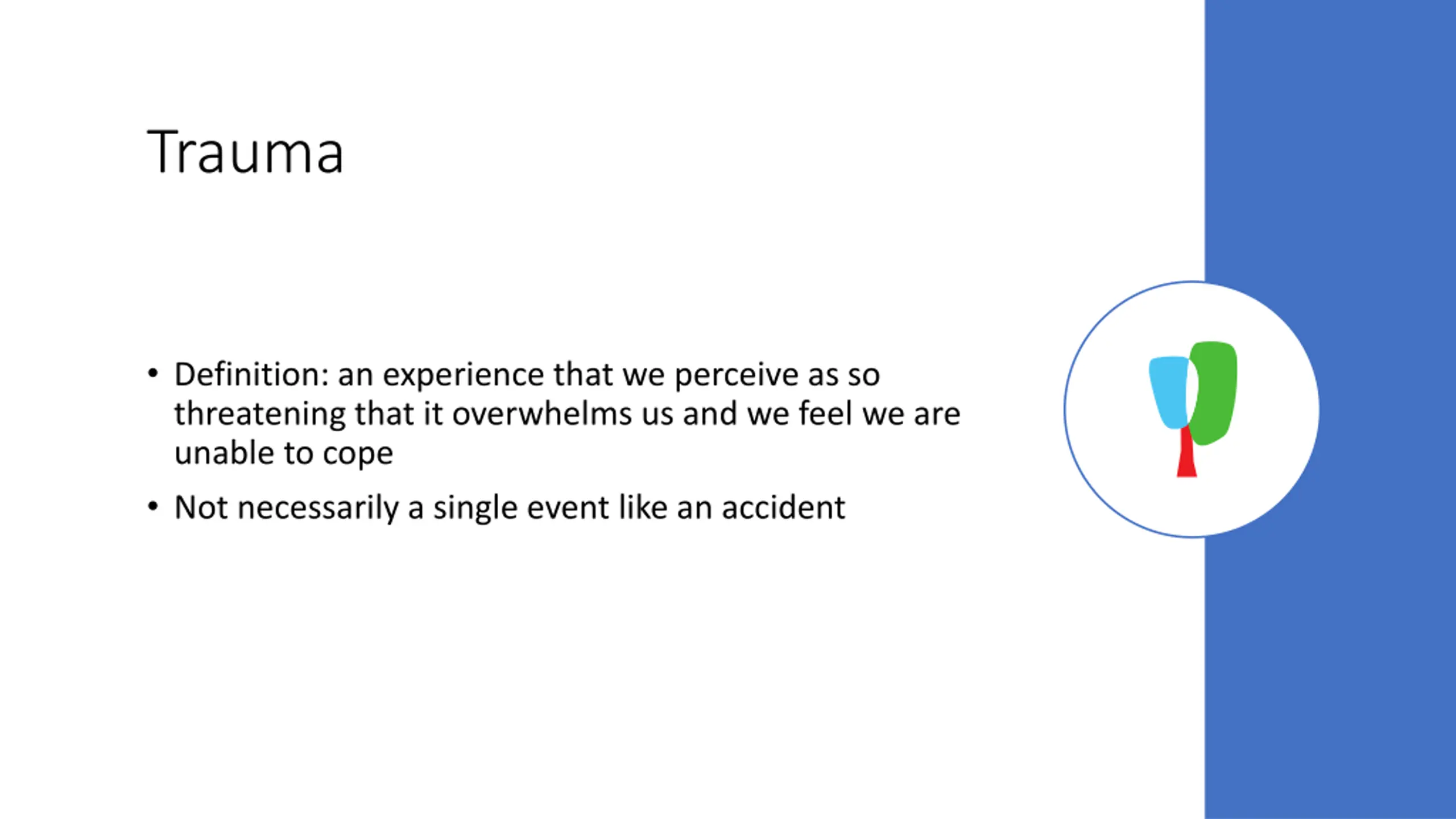The height and width of the screenshot is (819, 1456).
Task: Click the word "threatening" in the definition
Action: (260, 415)
